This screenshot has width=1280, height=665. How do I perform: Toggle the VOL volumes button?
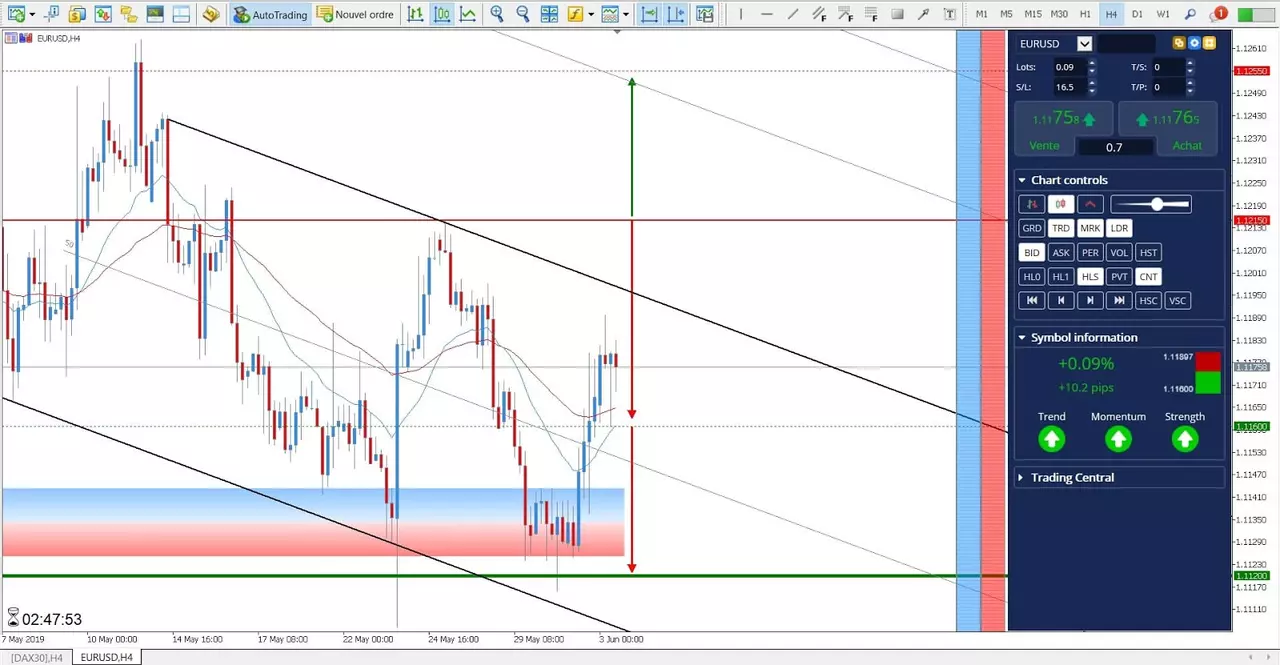(x=1119, y=253)
